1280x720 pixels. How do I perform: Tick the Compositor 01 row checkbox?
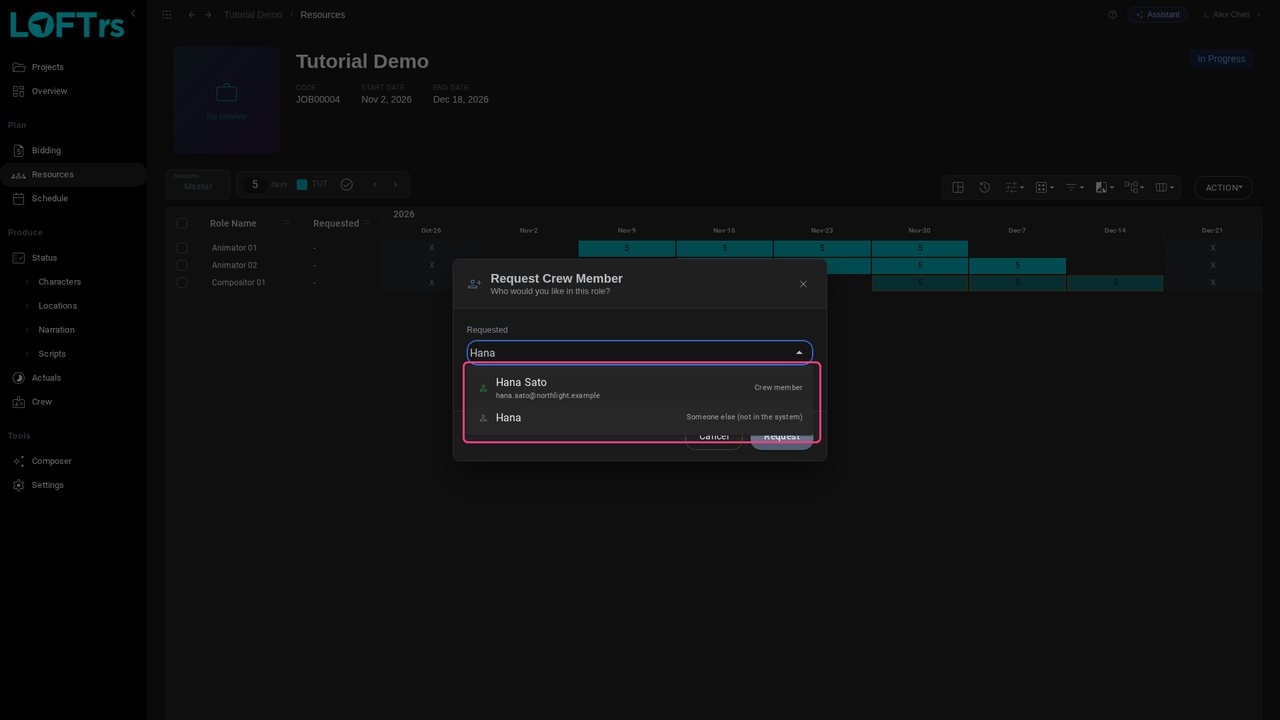point(182,283)
